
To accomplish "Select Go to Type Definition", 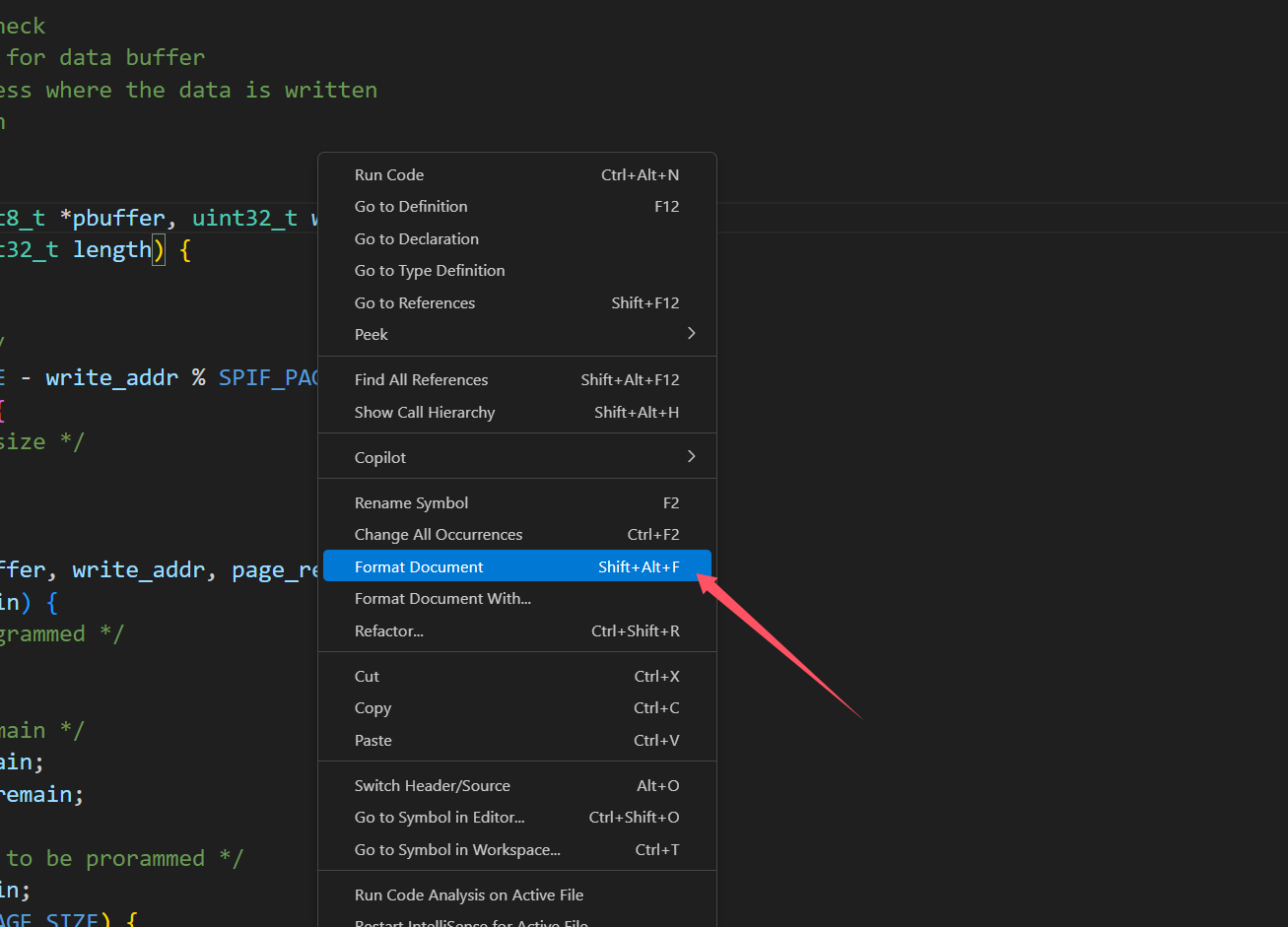I will (429, 270).
